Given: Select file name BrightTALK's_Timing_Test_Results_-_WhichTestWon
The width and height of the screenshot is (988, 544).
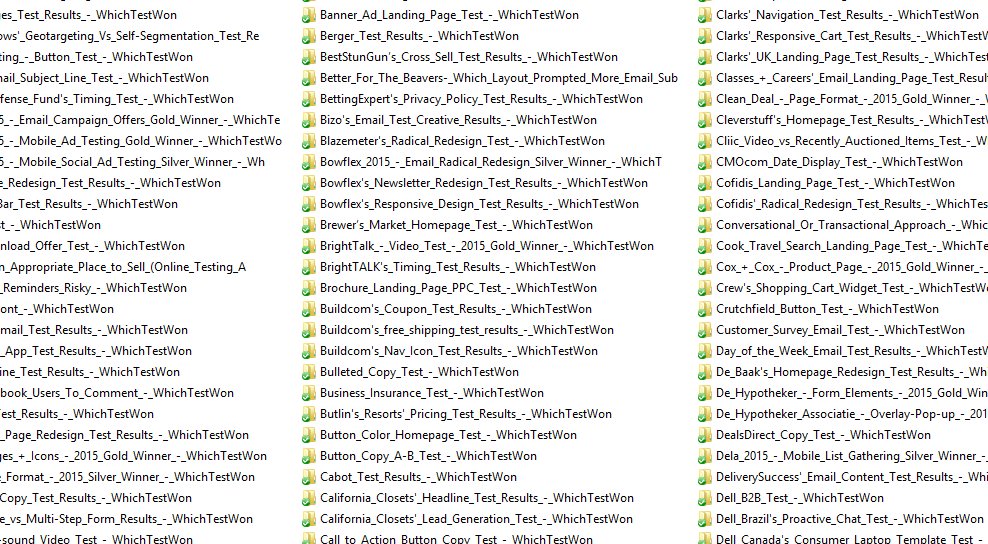Looking at the screenshot, I should coord(457,267).
